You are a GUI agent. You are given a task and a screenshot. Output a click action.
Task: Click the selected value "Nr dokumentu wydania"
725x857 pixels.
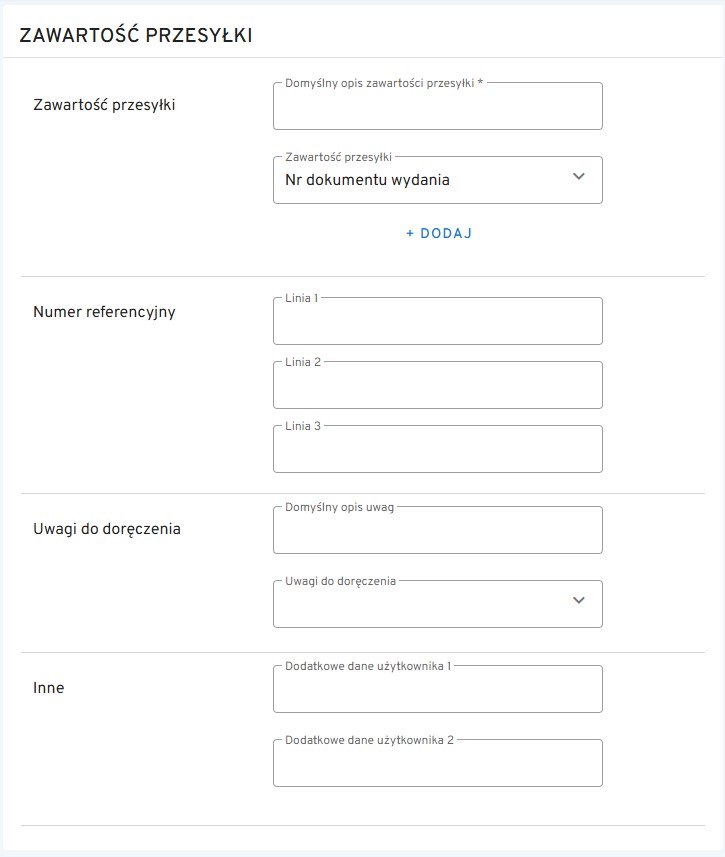click(x=367, y=181)
